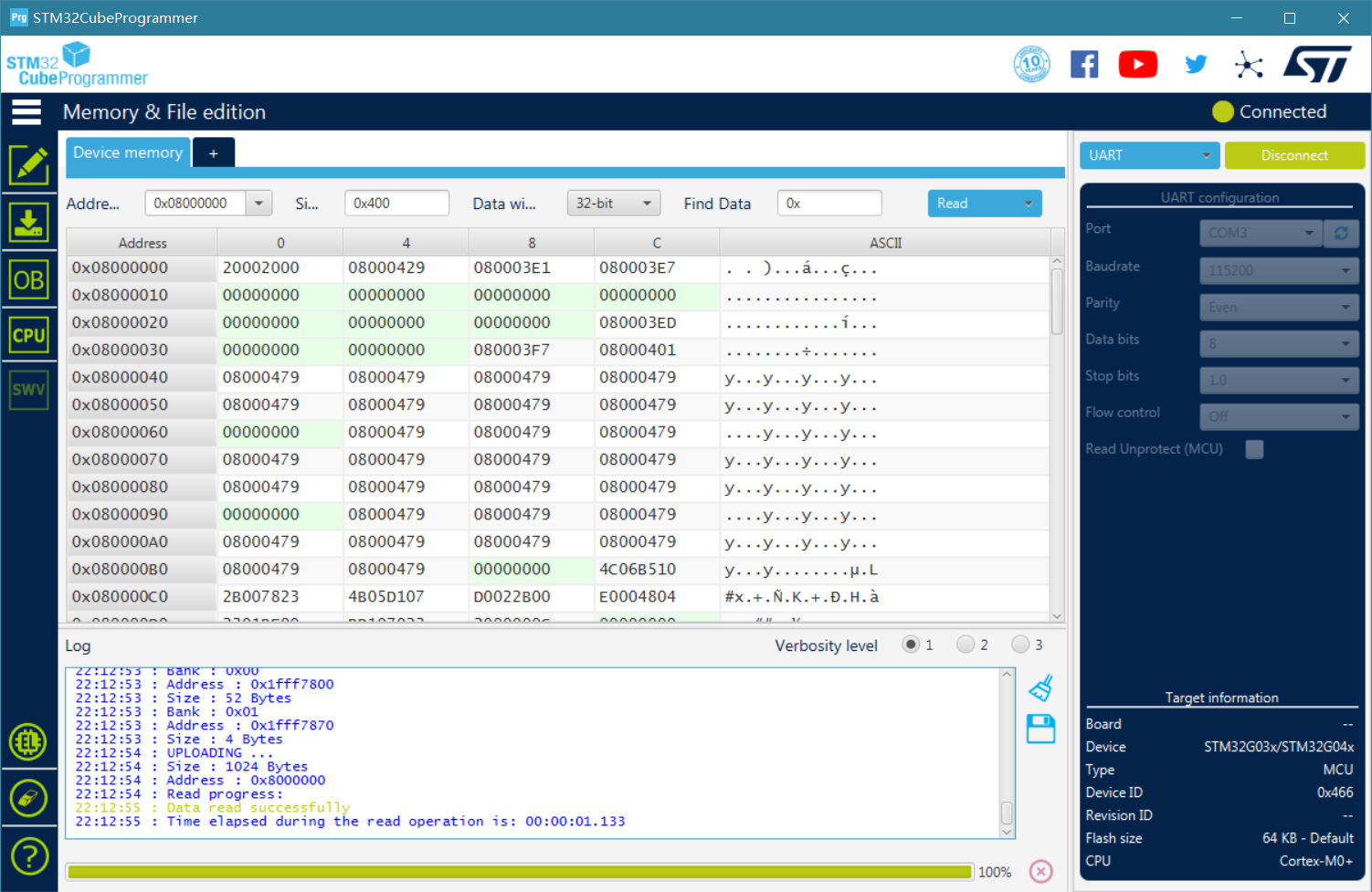Image resolution: width=1372 pixels, height=892 pixels.
Task: Click the Find Data input field
Action: [x=829, y=203]
